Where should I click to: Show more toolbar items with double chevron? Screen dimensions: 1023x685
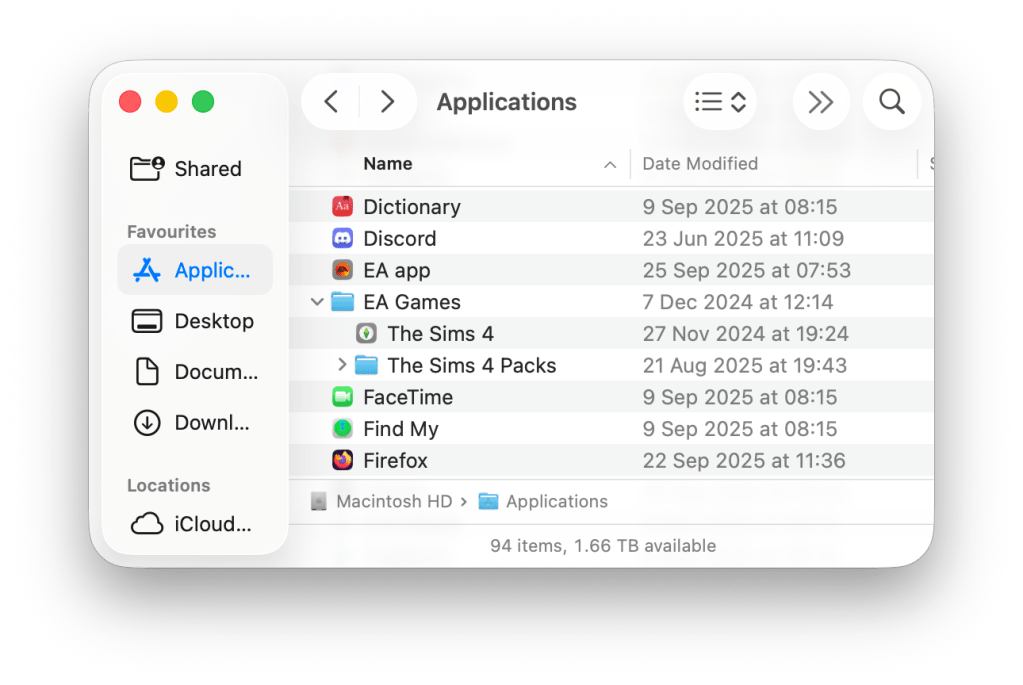[821, 102]
